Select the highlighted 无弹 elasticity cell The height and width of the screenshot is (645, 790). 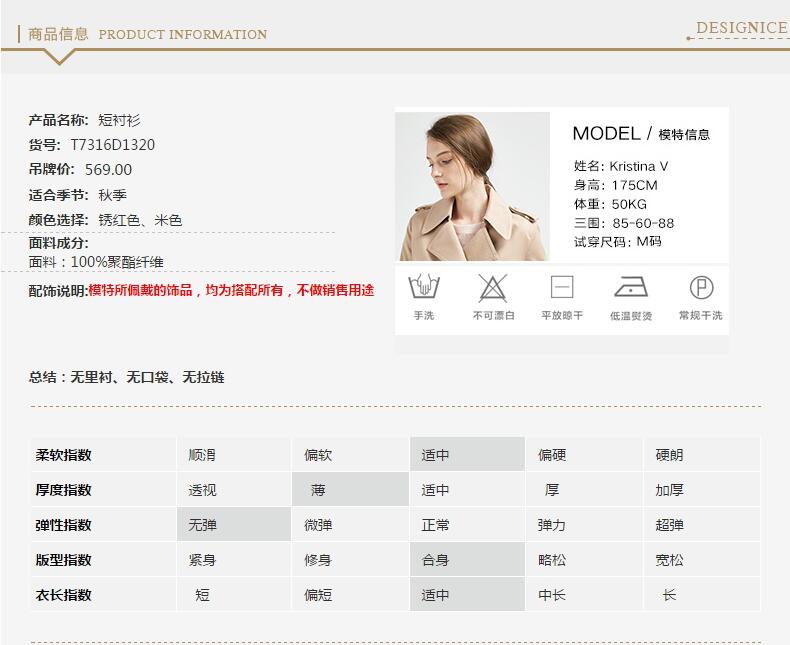click(234, 525)
